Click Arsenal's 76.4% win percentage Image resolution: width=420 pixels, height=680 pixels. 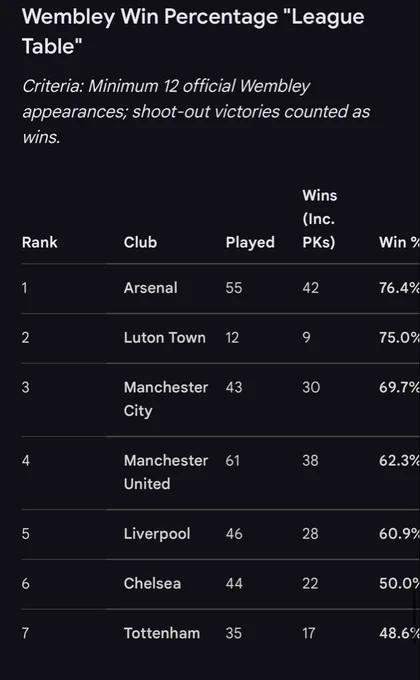point(399,288)
